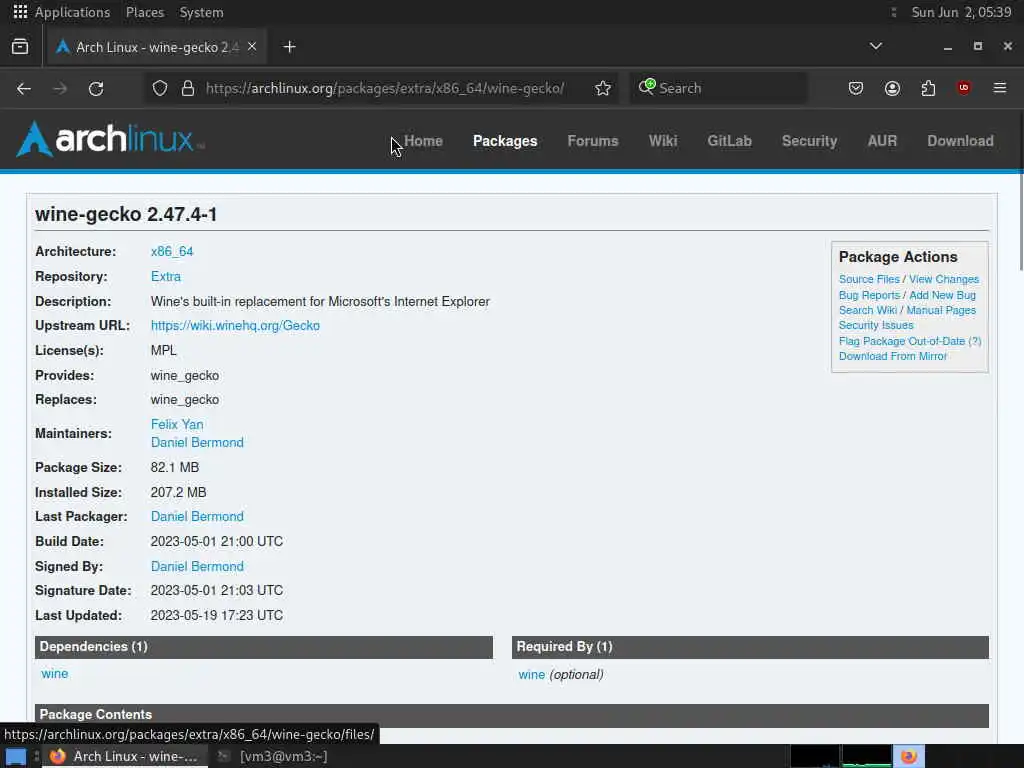The height and width of the screenshot is (768, 1024).
Task: Open the System menu
Action: pyautogui.click(x=201, y=12)
